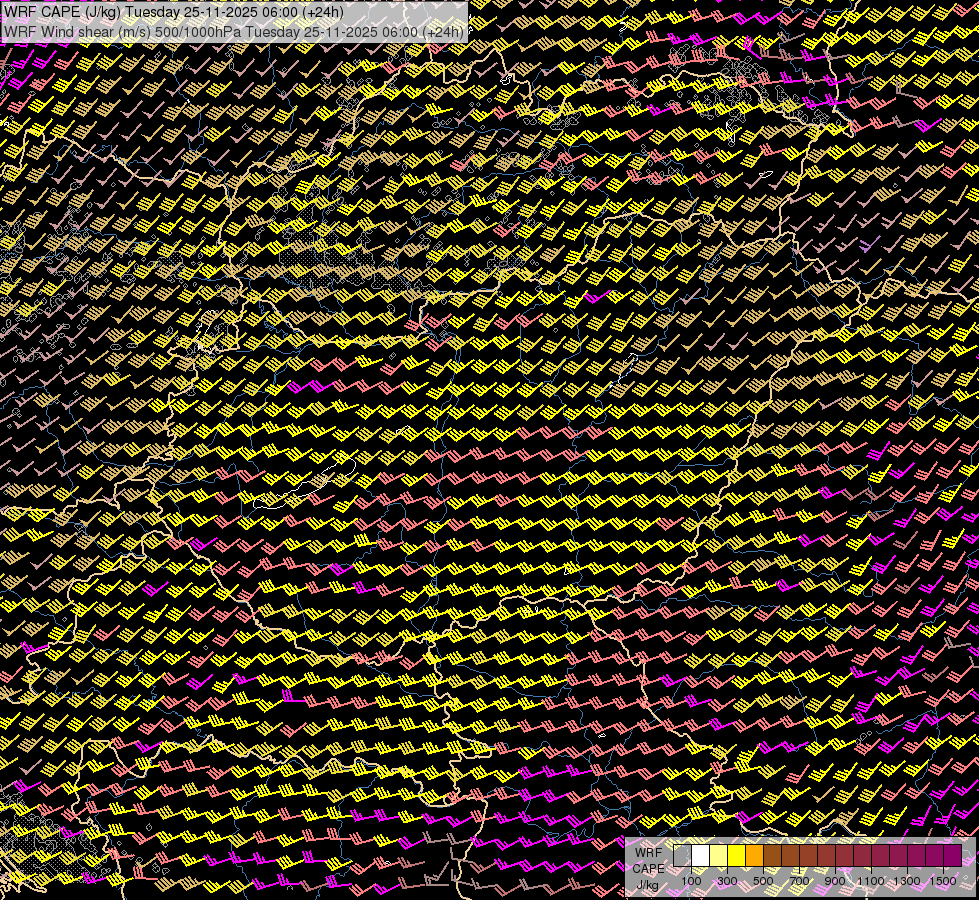This screenshot has height=900, width=979.
Task: Click the bright yellow CAPE legend swatch
Action: (737, 855)
